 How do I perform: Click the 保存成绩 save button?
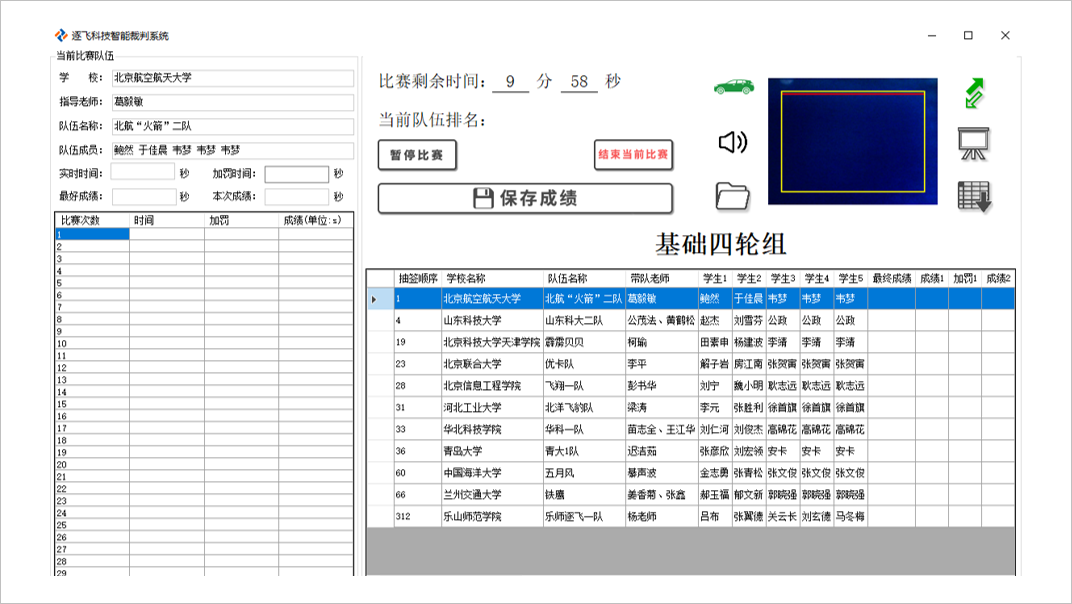tap(525, 198)
